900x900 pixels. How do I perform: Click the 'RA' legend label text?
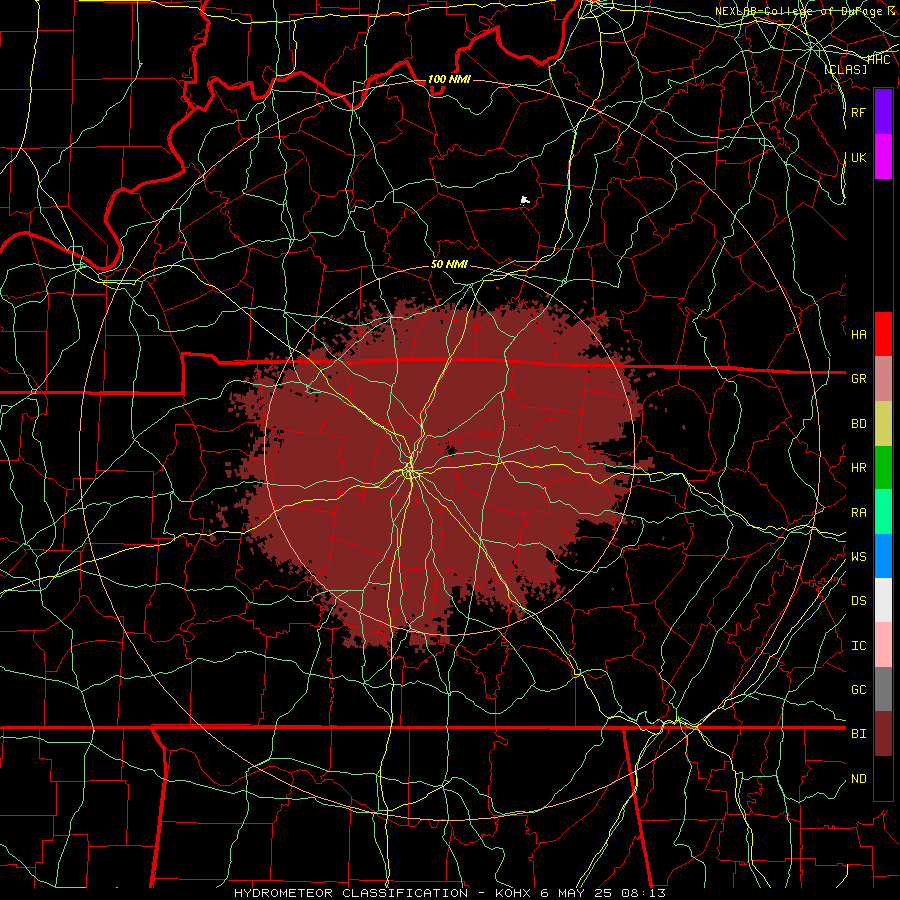click(x=858, y=513)
